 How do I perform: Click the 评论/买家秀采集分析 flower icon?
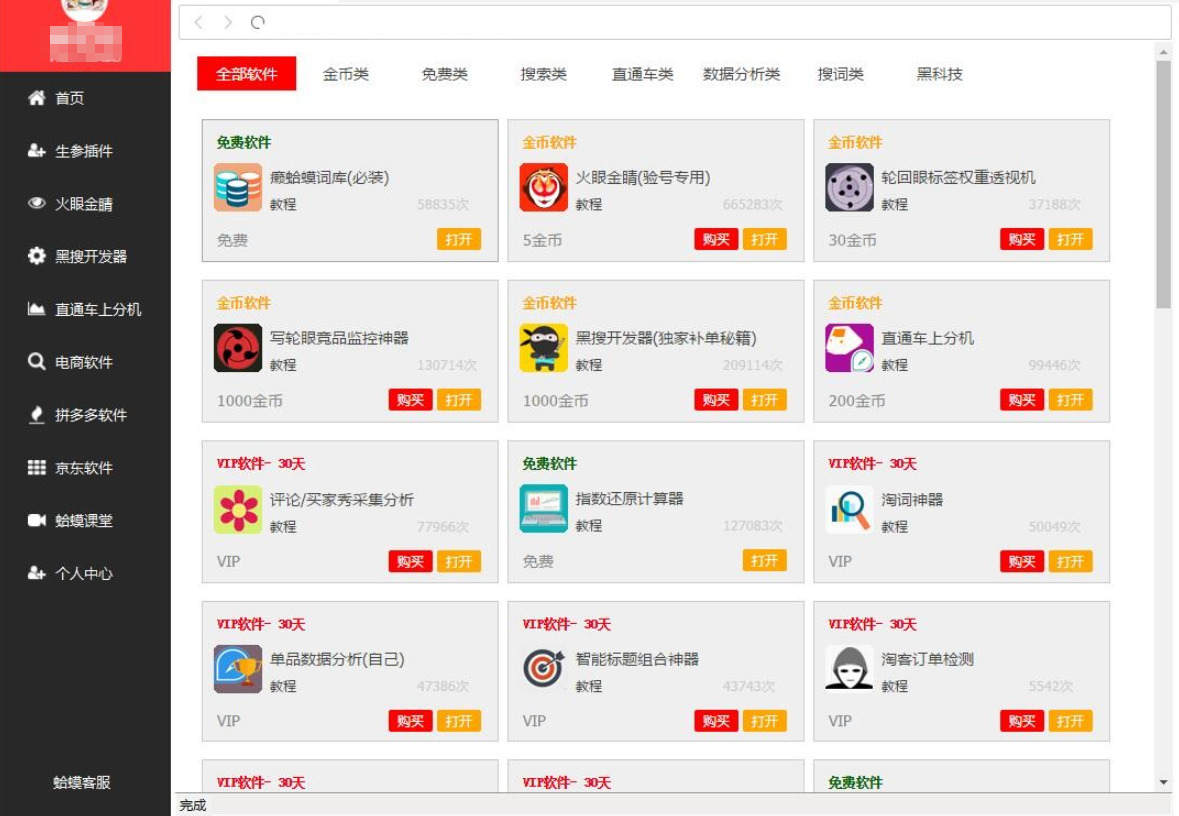(x=238, y=509)
